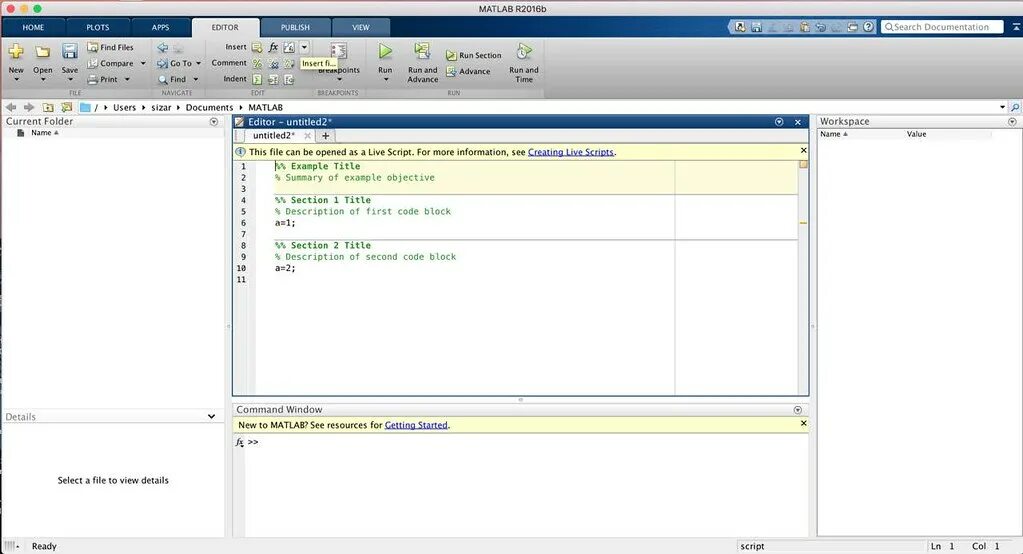Open Command Window actions menu
The height and width of the screenshot is (554, 1023).
(797, 410)
